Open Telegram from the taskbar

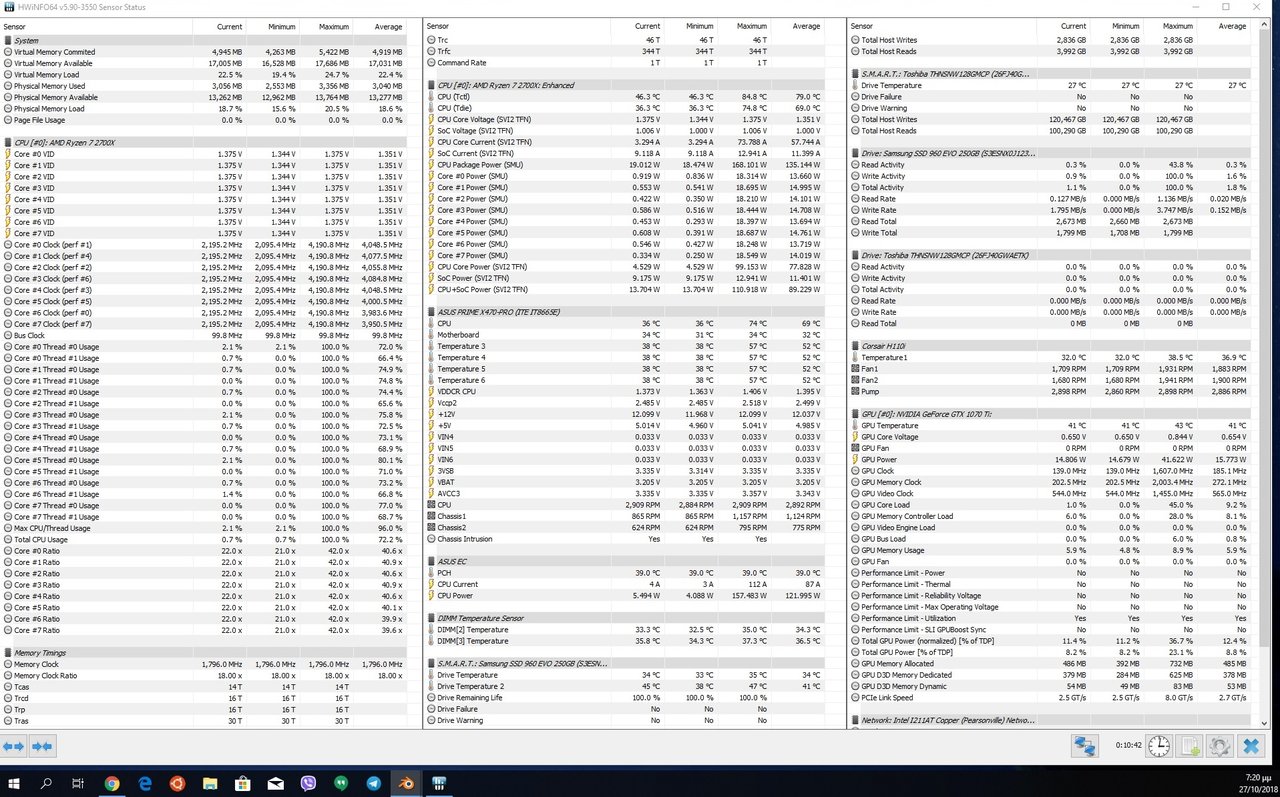373,783
